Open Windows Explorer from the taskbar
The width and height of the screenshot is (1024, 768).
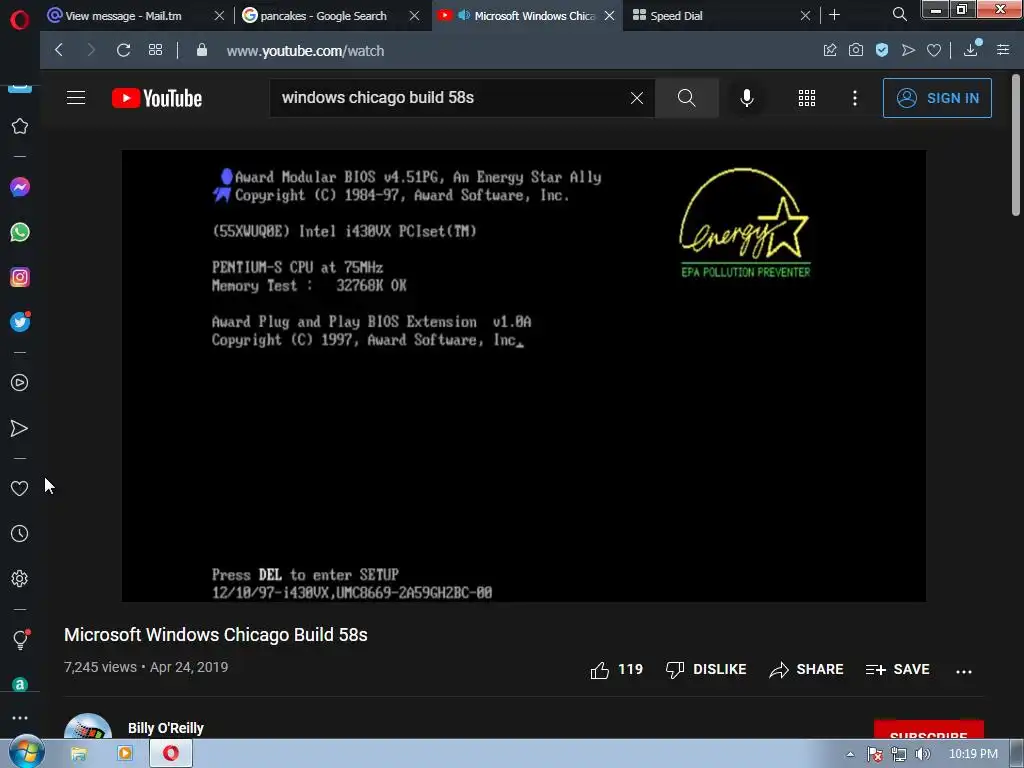click(78, 754)
